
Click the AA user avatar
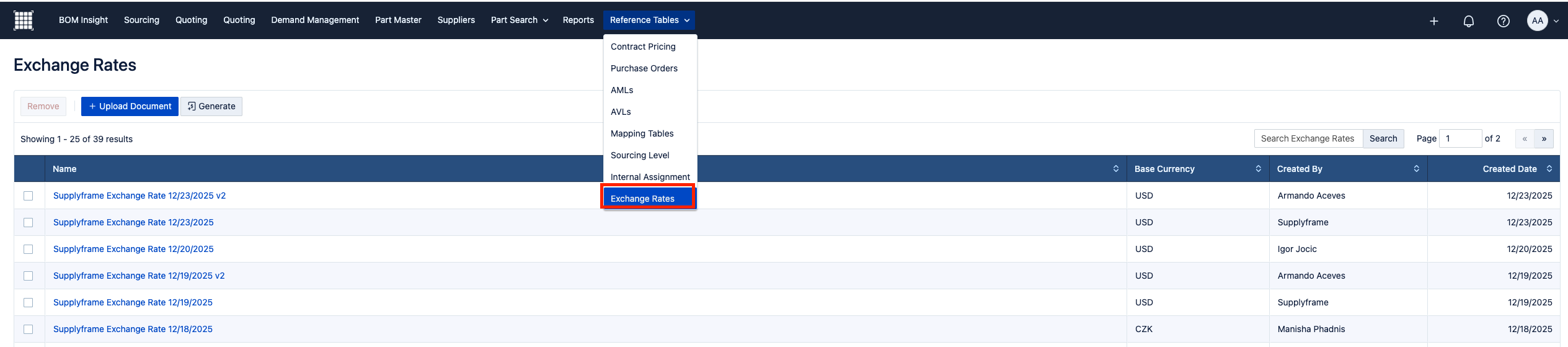pyautogui.click(x=1537, y=20)
